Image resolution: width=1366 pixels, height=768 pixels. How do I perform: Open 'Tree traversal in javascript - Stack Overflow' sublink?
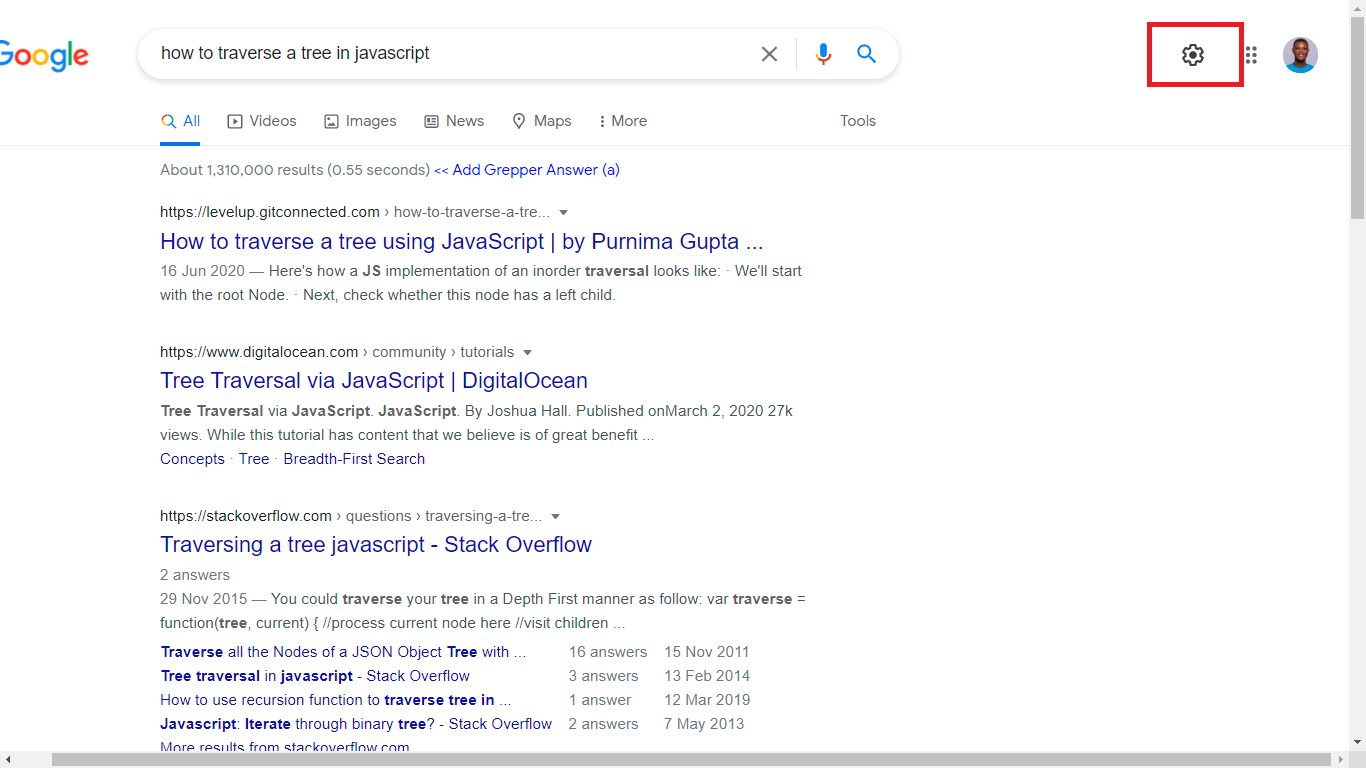click(315, 676)
